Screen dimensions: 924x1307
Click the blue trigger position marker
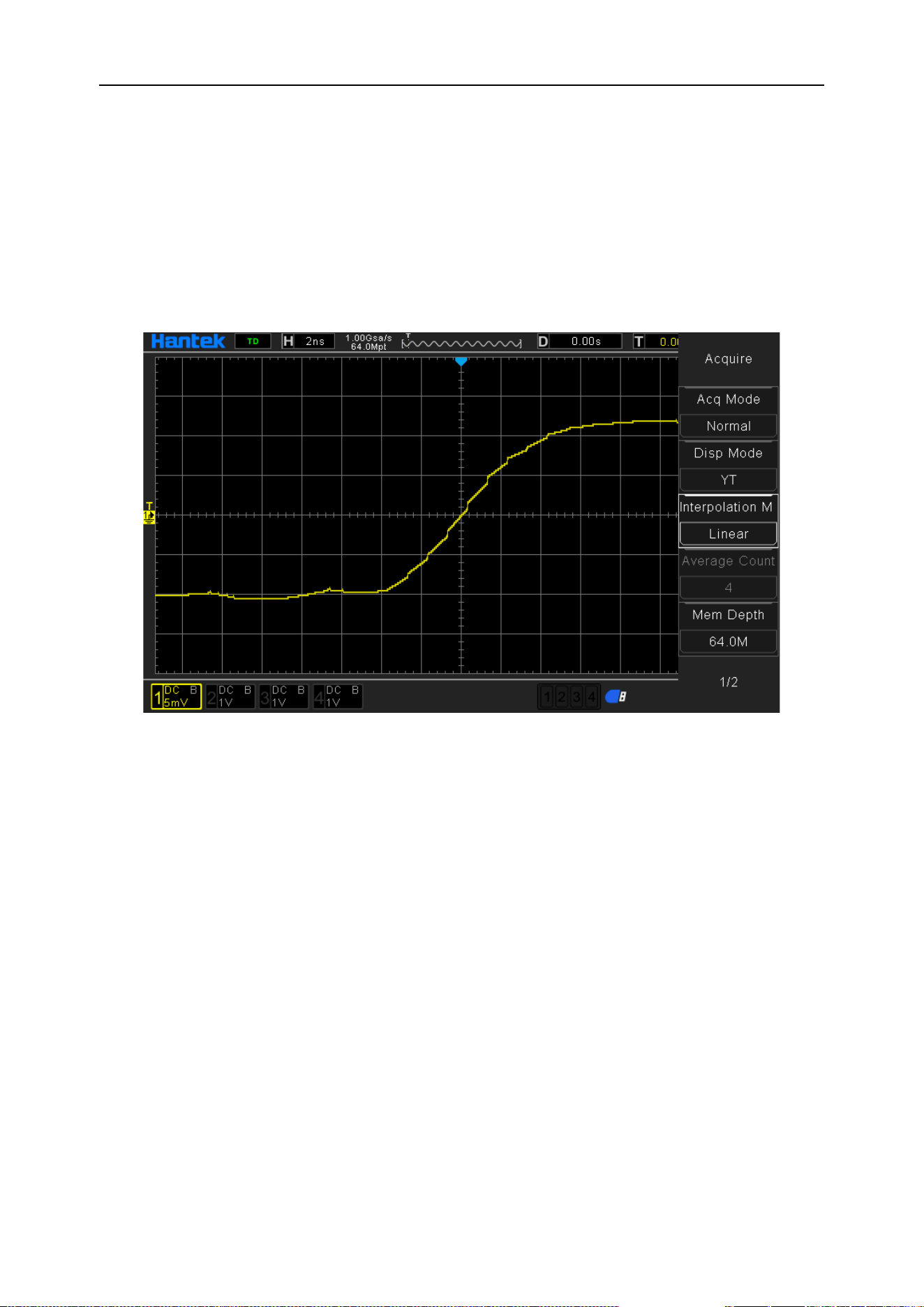click(x=461, y=361)
